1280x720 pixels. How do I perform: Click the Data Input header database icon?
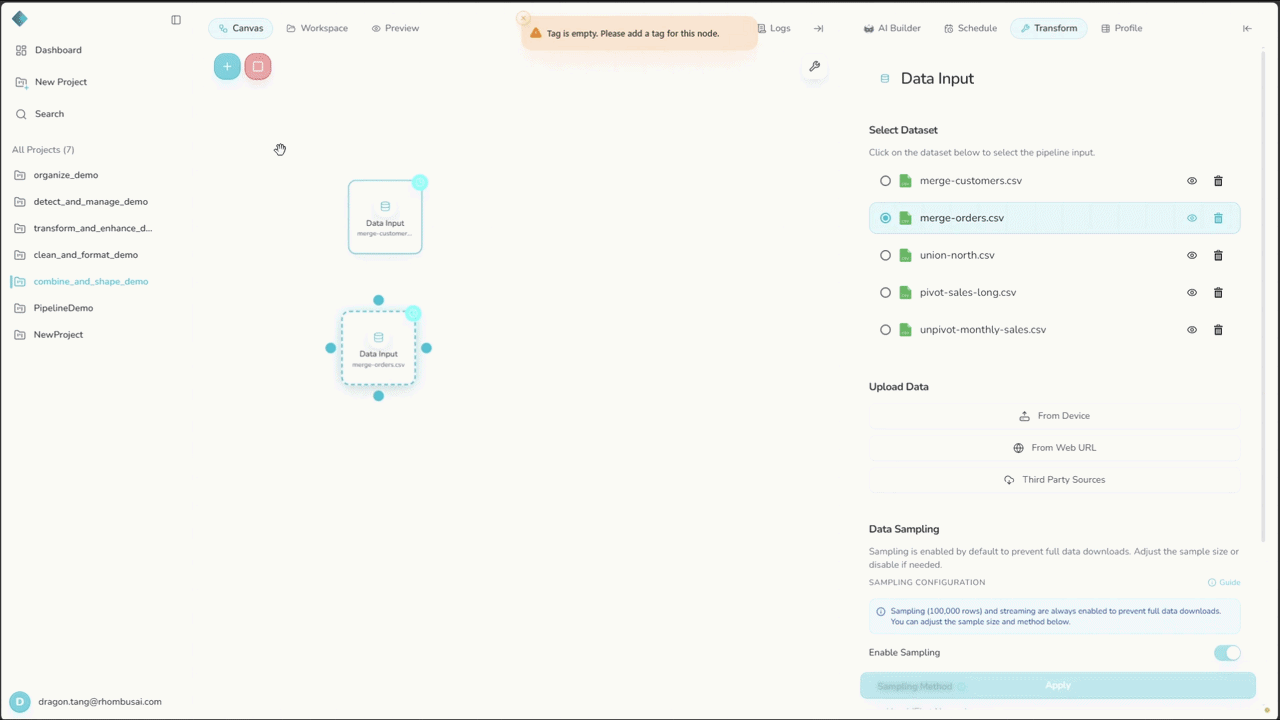(885, 78)
